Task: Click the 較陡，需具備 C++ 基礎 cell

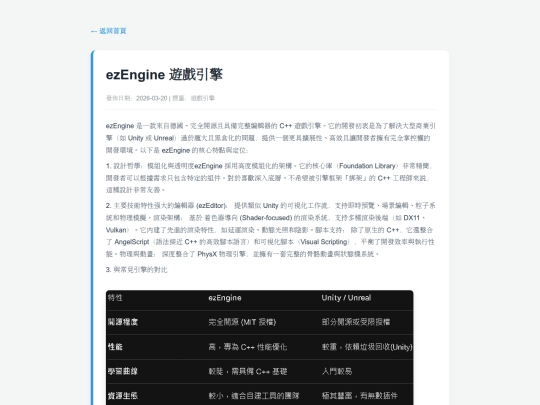Action: pyautogui.click(x=248, y=371)
